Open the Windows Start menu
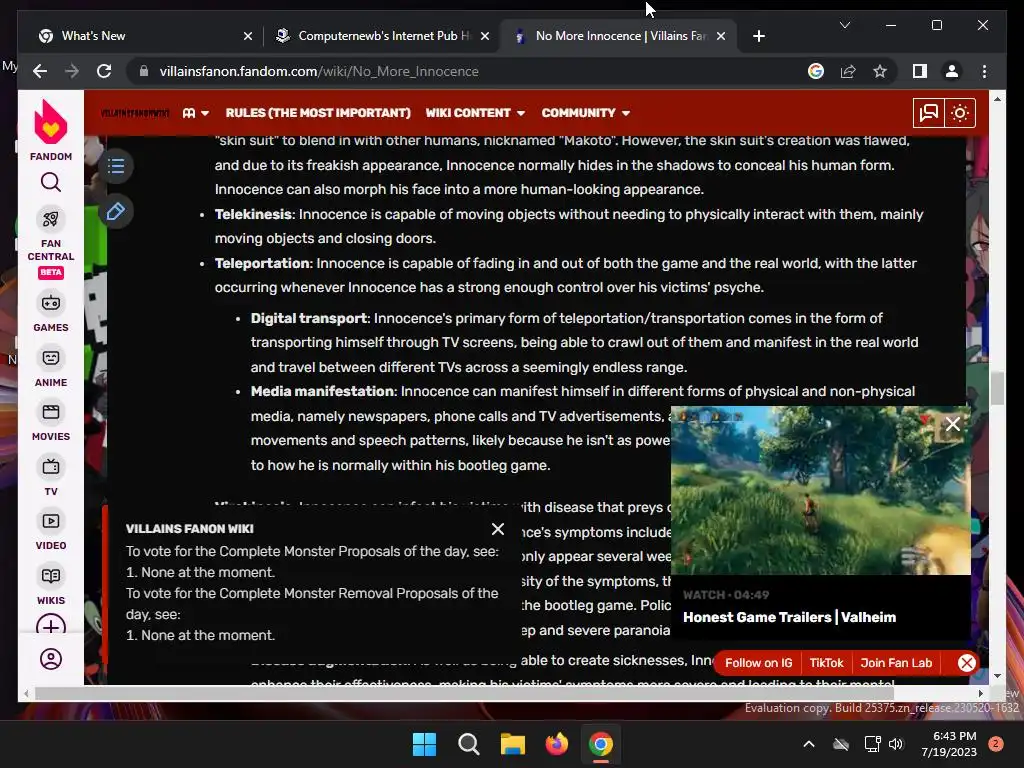Screen dimensions: 1024x768 [x=424, y=744]
